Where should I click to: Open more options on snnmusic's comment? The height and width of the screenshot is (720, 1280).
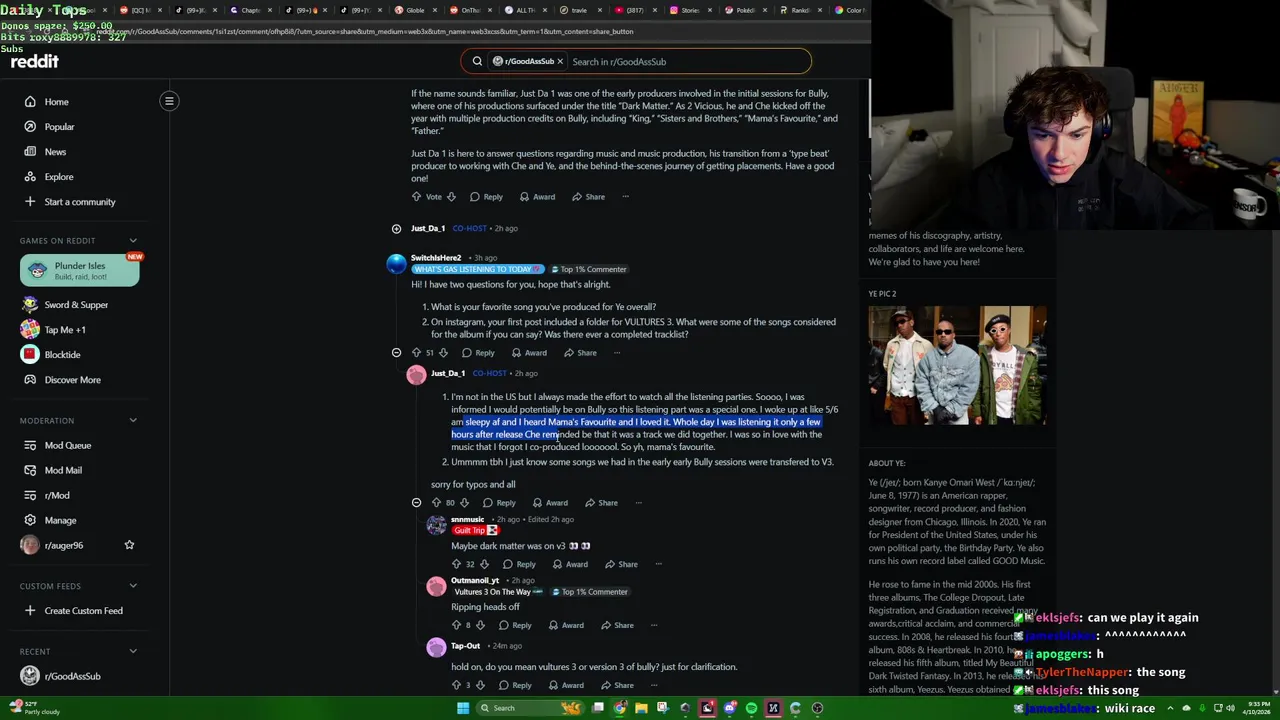pos(658,564)
